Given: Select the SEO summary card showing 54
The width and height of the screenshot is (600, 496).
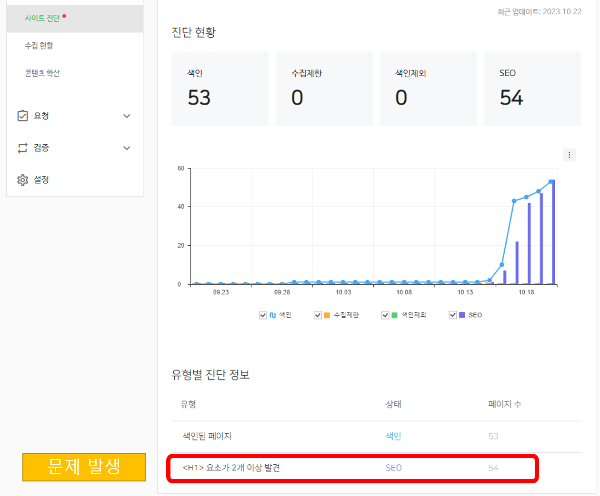Looking at the screenshot, I should point(532,89).
